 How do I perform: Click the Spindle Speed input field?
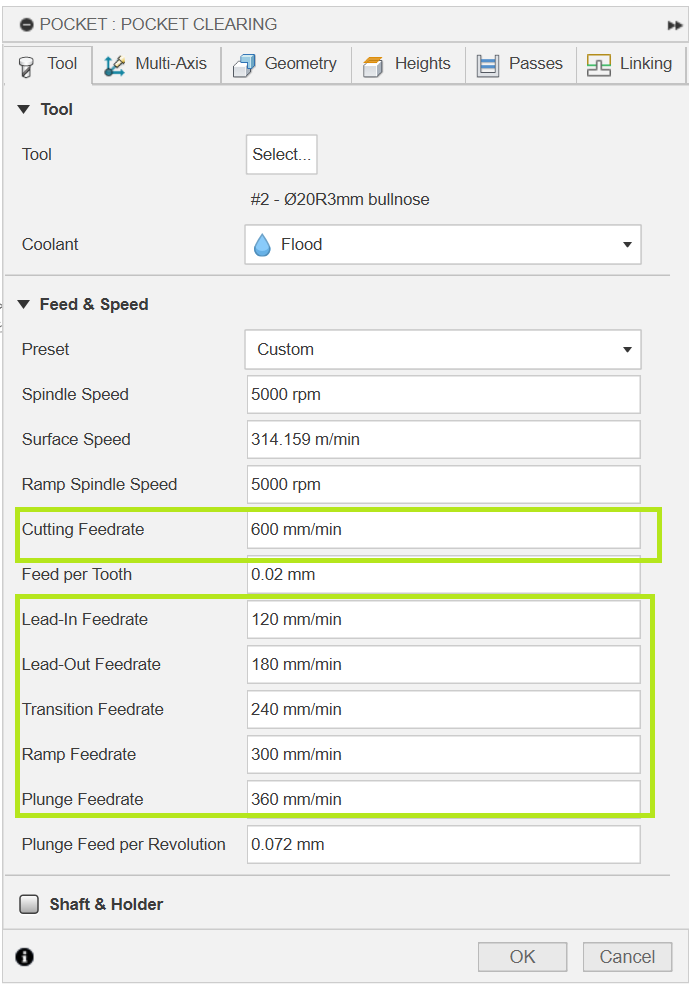(x=443, y=394)
